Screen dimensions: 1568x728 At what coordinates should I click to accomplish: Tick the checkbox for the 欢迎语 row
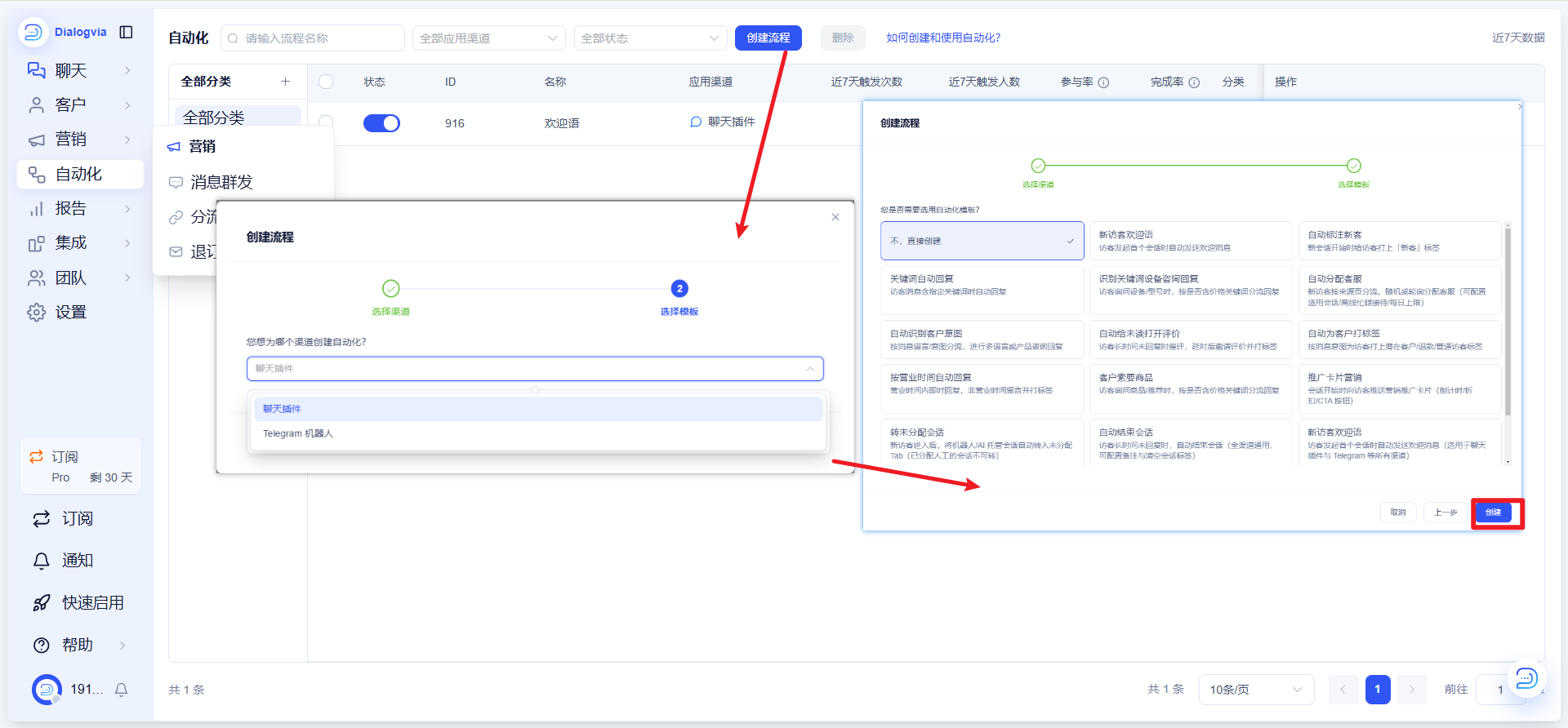(326, 122)
